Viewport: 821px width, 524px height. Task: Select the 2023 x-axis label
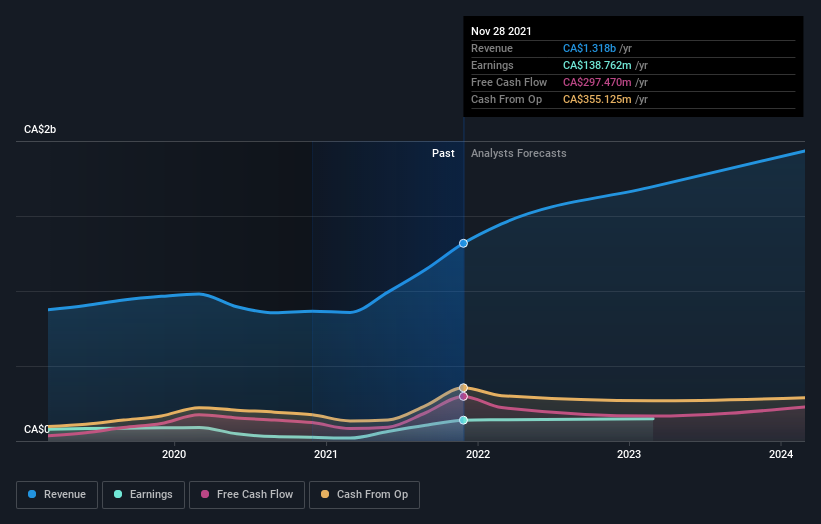click(629, 454)
